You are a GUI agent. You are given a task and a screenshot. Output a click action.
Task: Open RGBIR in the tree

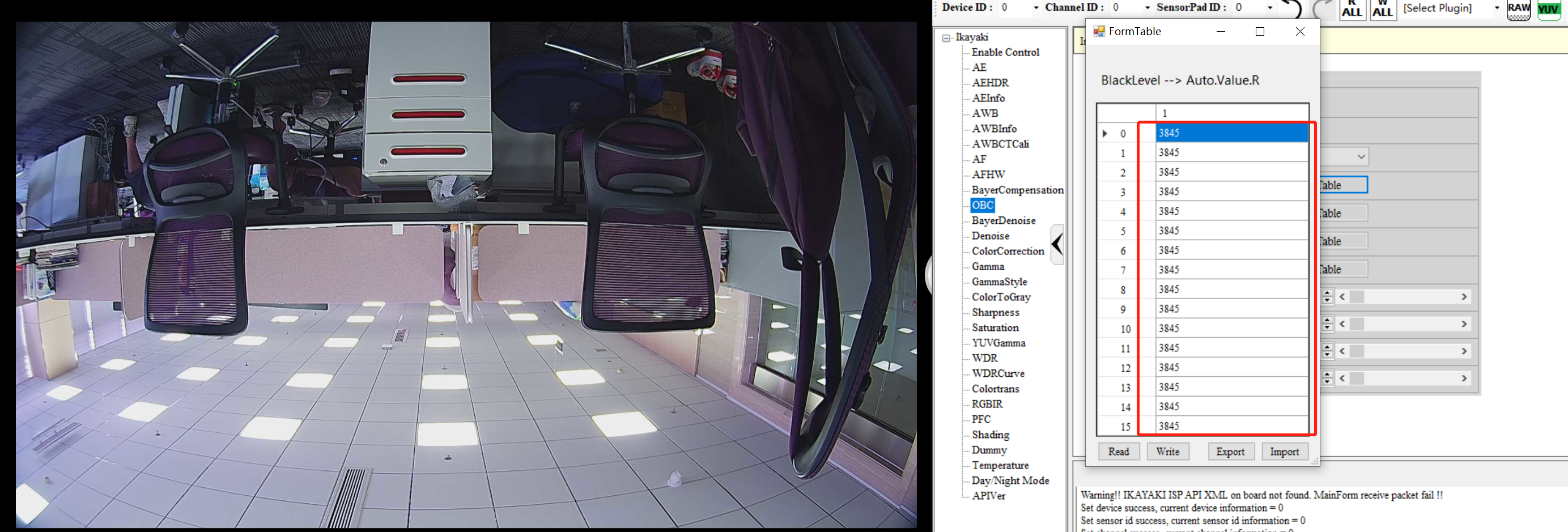point(987,403)
